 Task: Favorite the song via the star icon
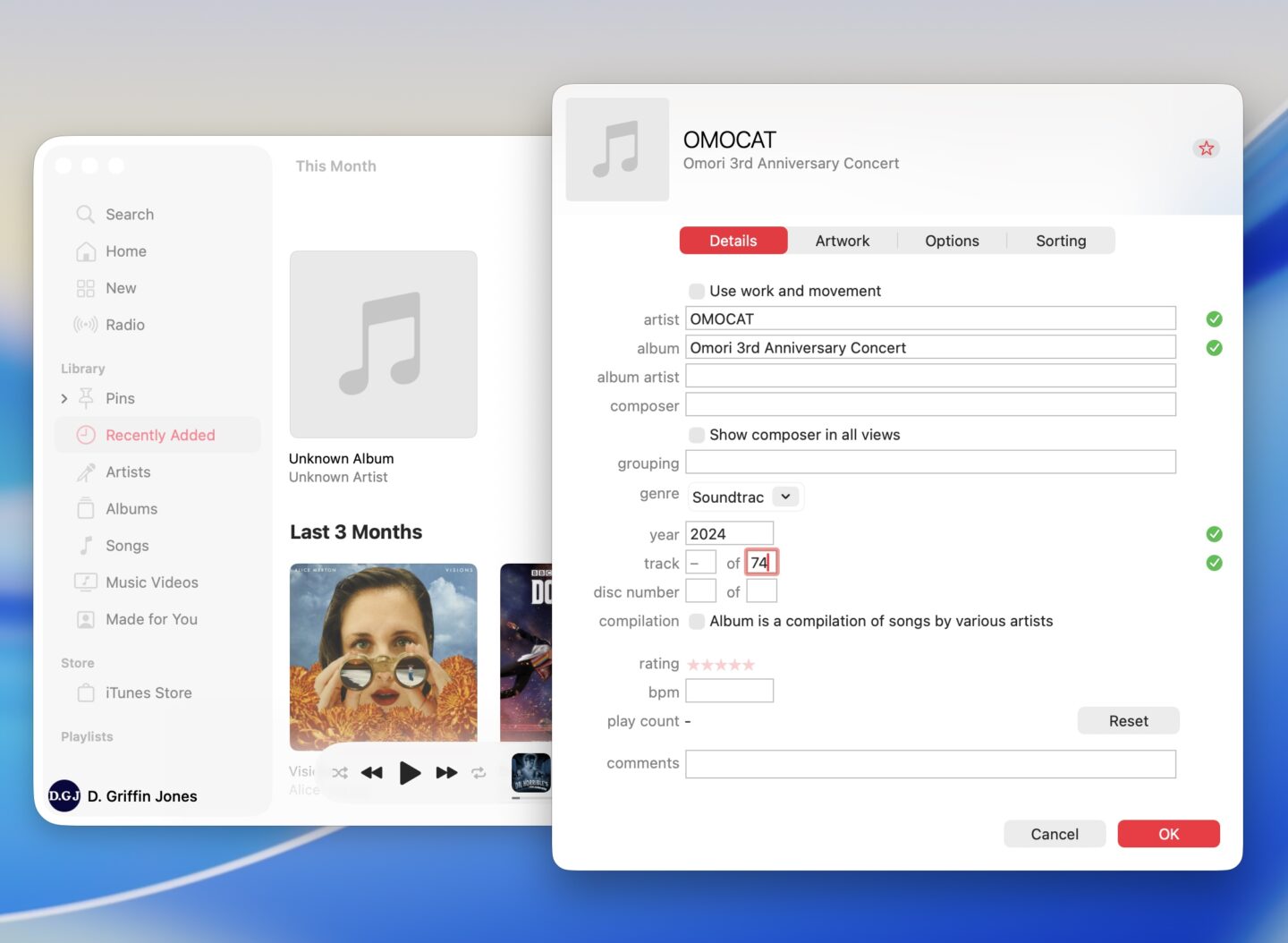1207,148
